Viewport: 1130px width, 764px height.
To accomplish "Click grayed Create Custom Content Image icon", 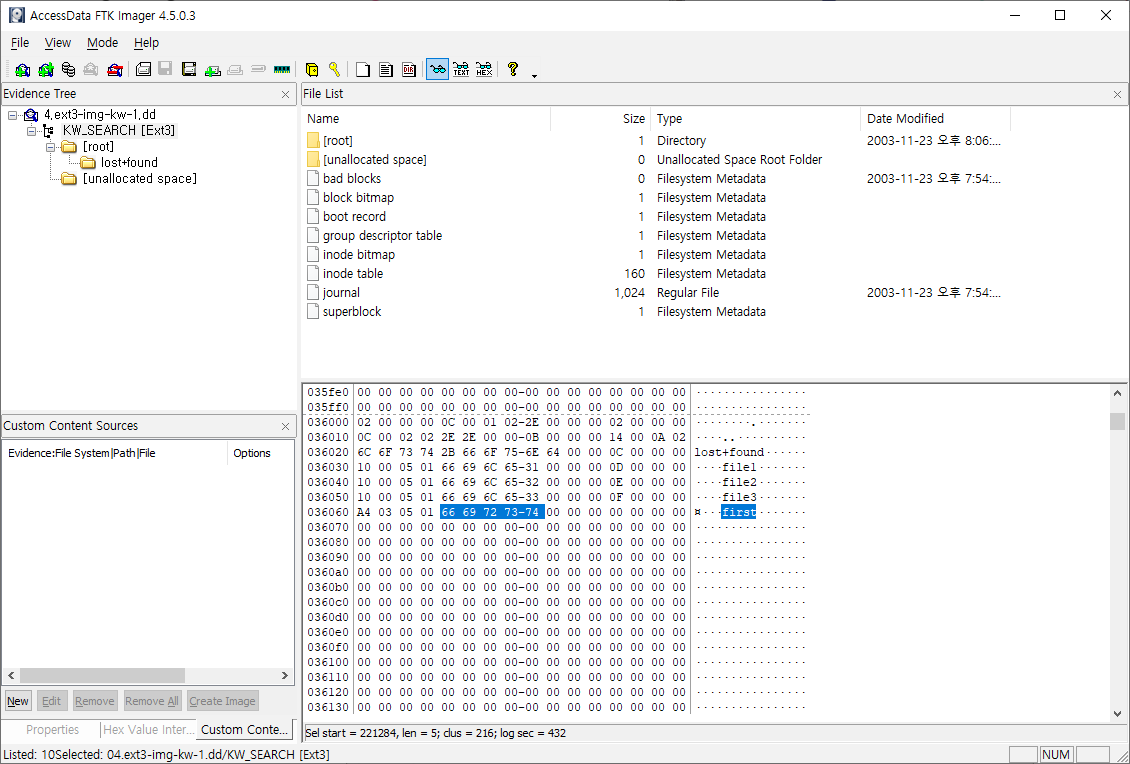I will [235, 69].
